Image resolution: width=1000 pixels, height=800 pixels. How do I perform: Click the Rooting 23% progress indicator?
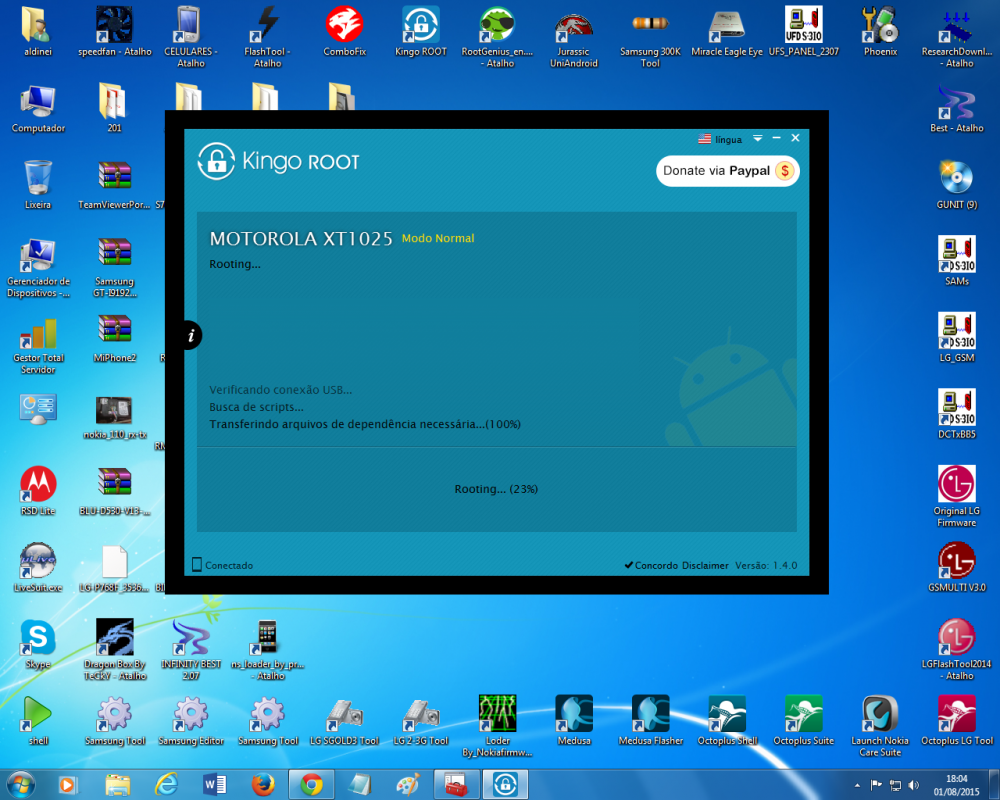pos(496,489)
